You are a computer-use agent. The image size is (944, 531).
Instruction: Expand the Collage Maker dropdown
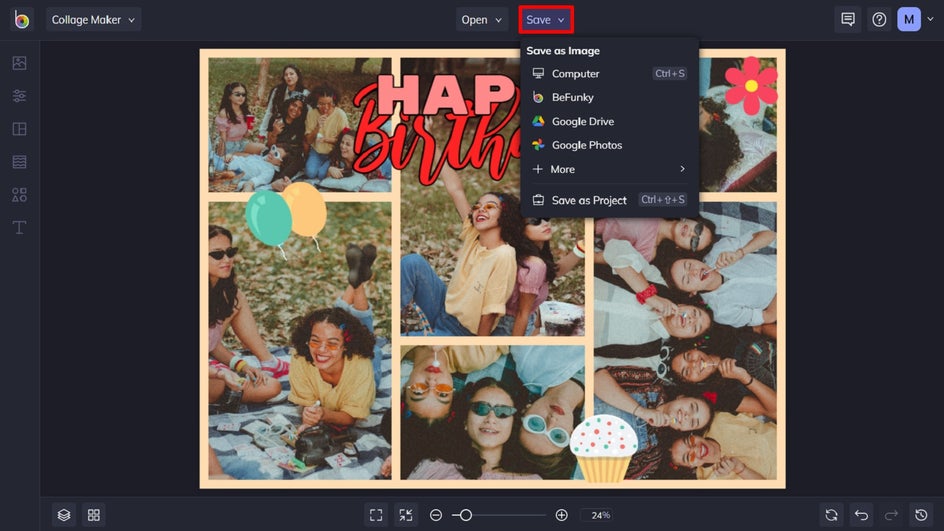93,19
